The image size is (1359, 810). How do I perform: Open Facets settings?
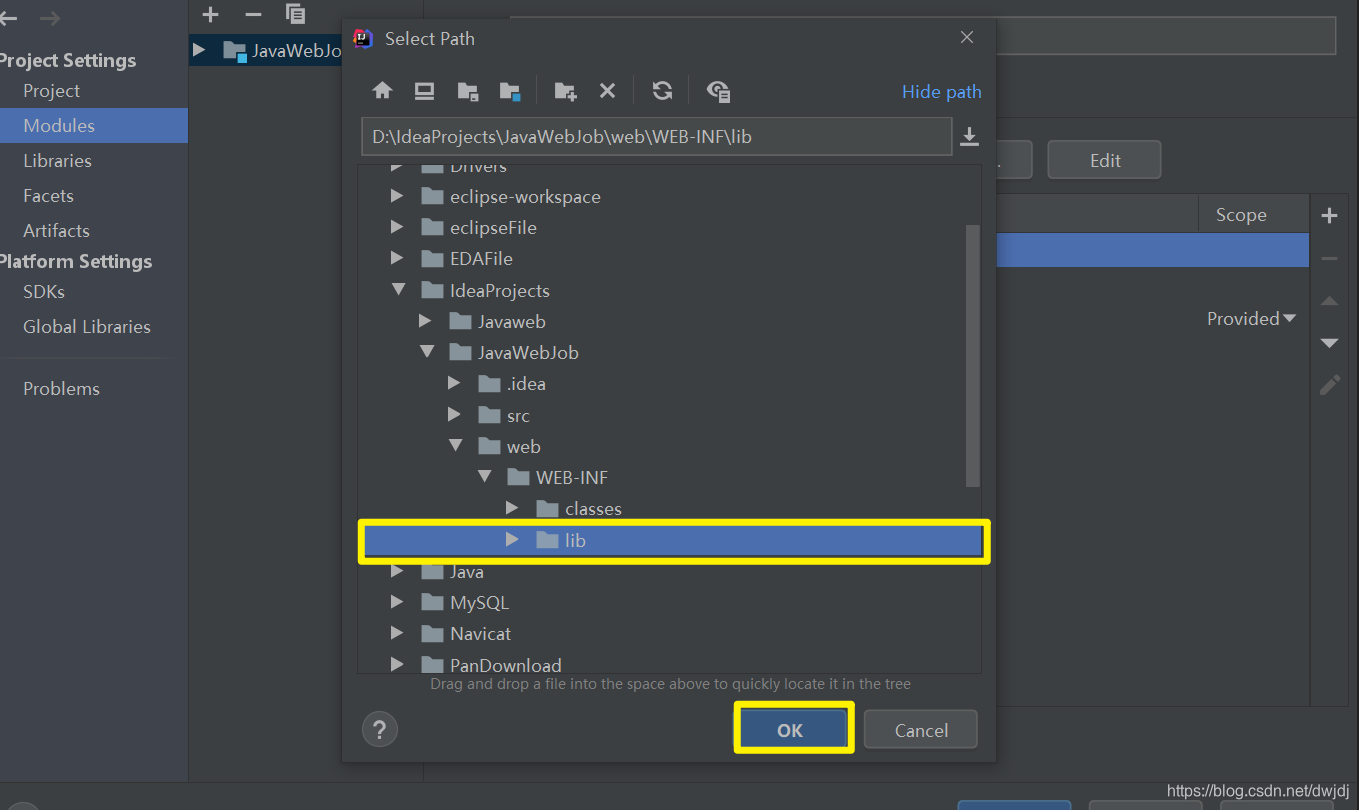pyautogui.click(x=48, y=195)
